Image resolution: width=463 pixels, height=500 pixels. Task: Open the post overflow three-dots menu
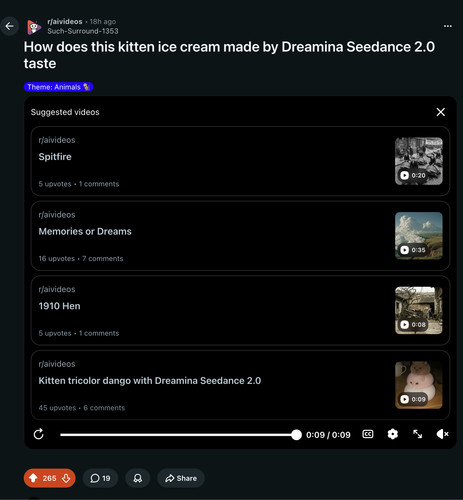[448, 26]
